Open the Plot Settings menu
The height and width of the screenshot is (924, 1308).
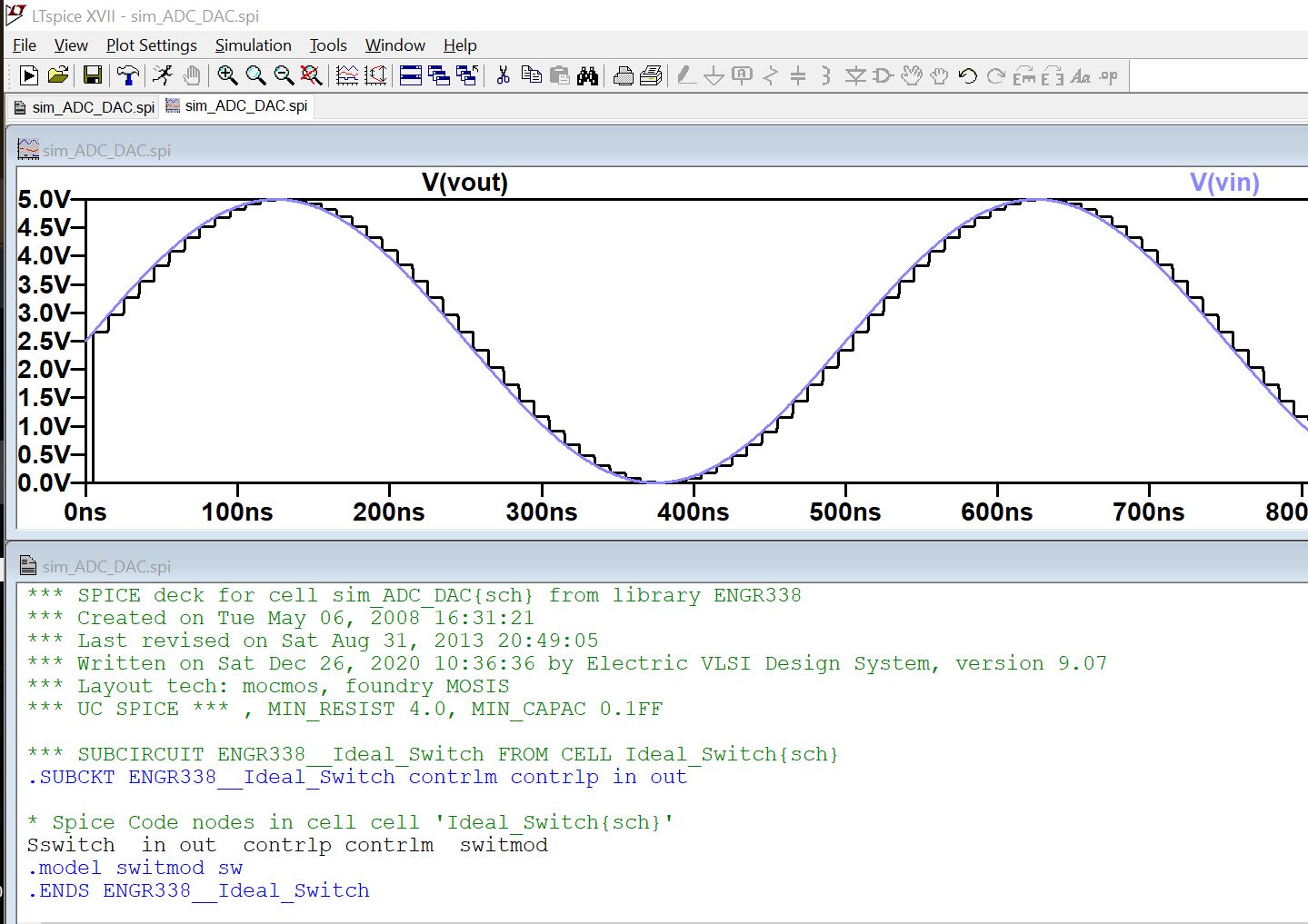click(151, 45)
